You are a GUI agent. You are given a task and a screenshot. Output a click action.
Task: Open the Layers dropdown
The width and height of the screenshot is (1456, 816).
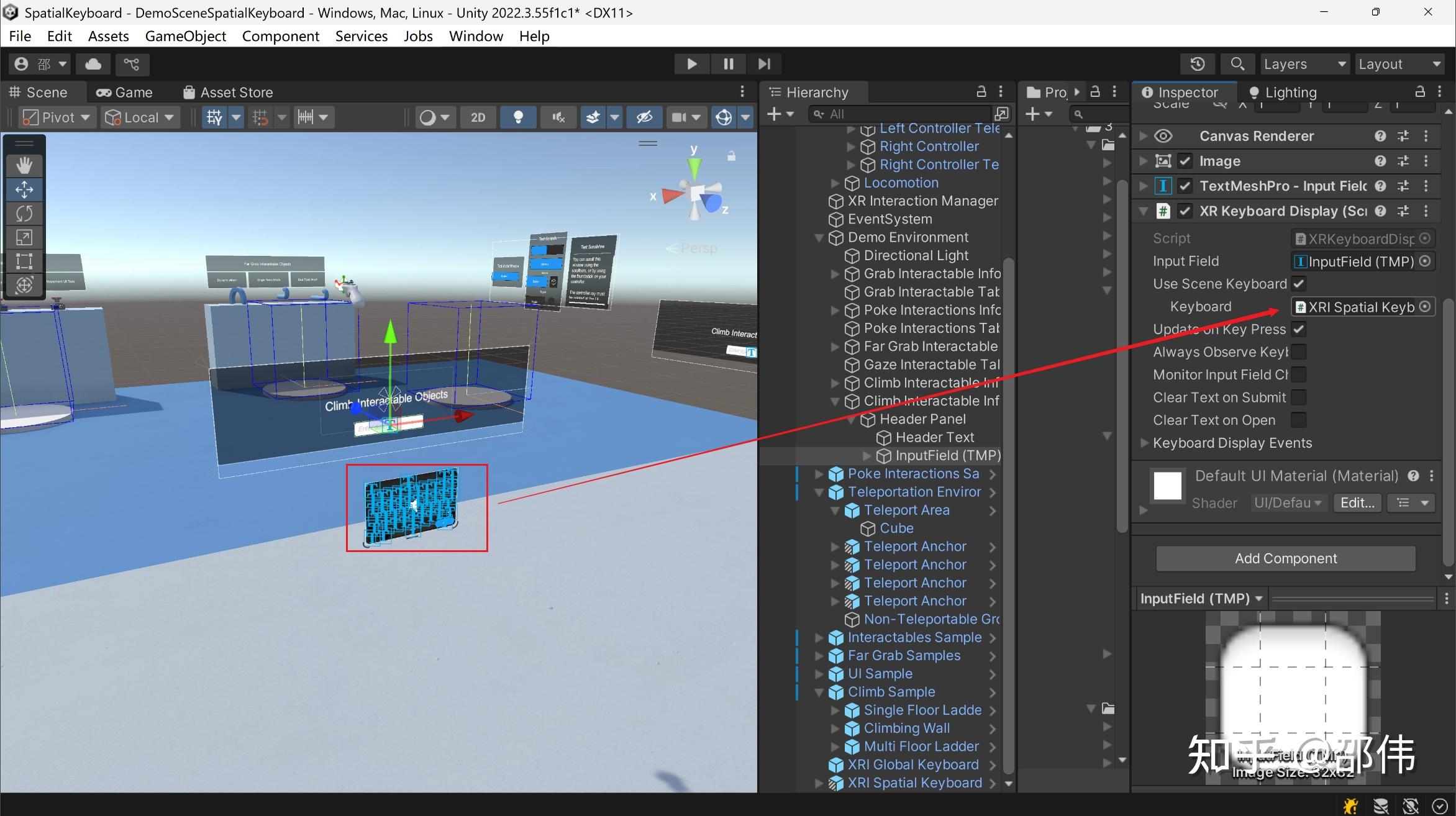[x=1304, y=64]
